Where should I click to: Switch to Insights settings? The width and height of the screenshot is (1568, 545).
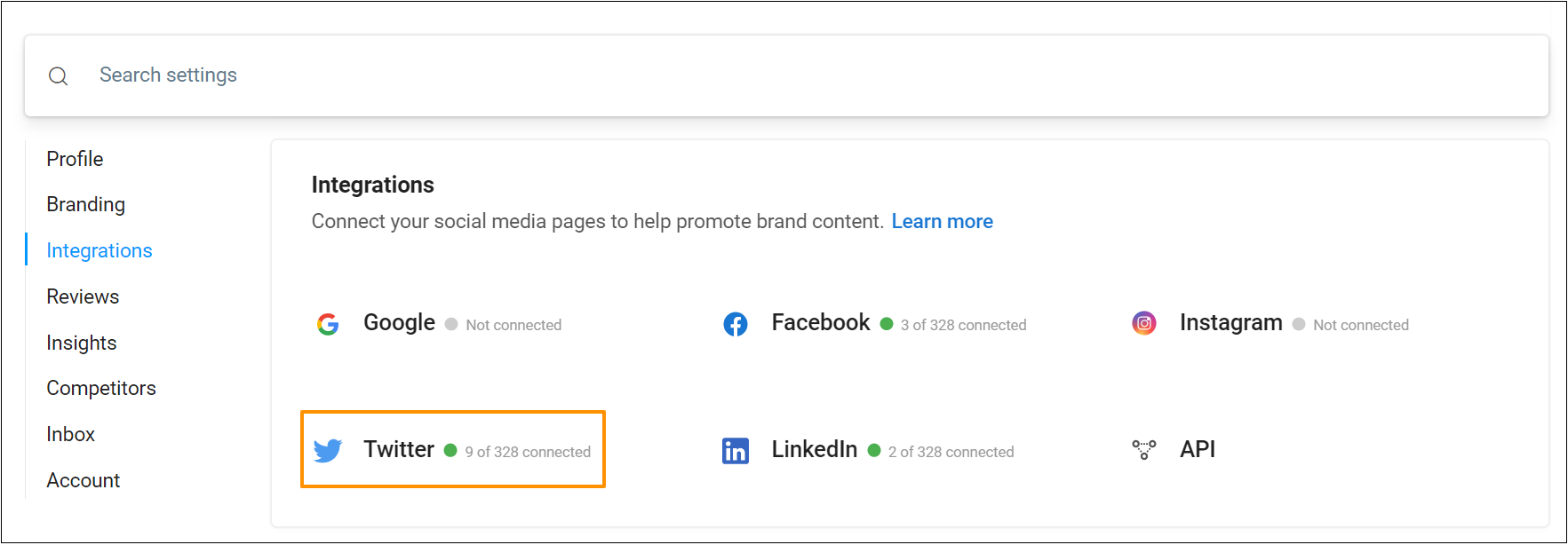coord(82,343)
